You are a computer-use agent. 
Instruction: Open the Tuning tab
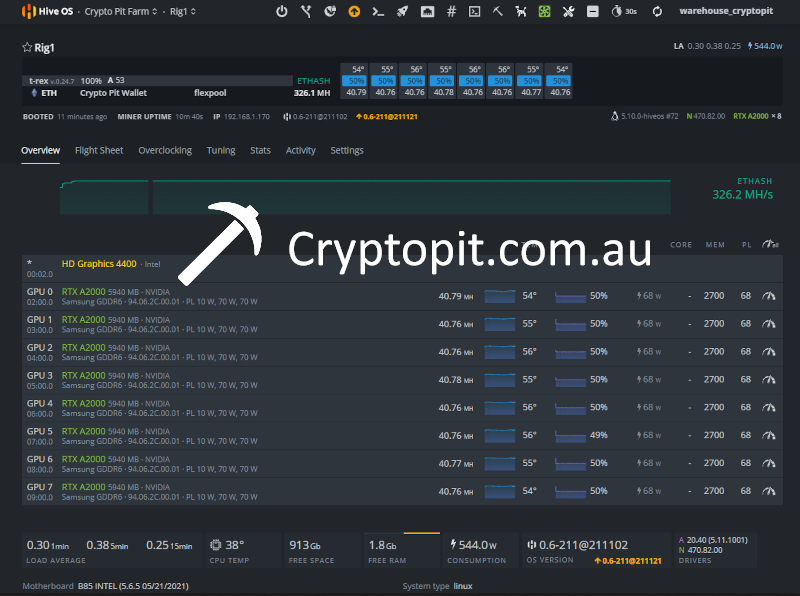(221, 151)
